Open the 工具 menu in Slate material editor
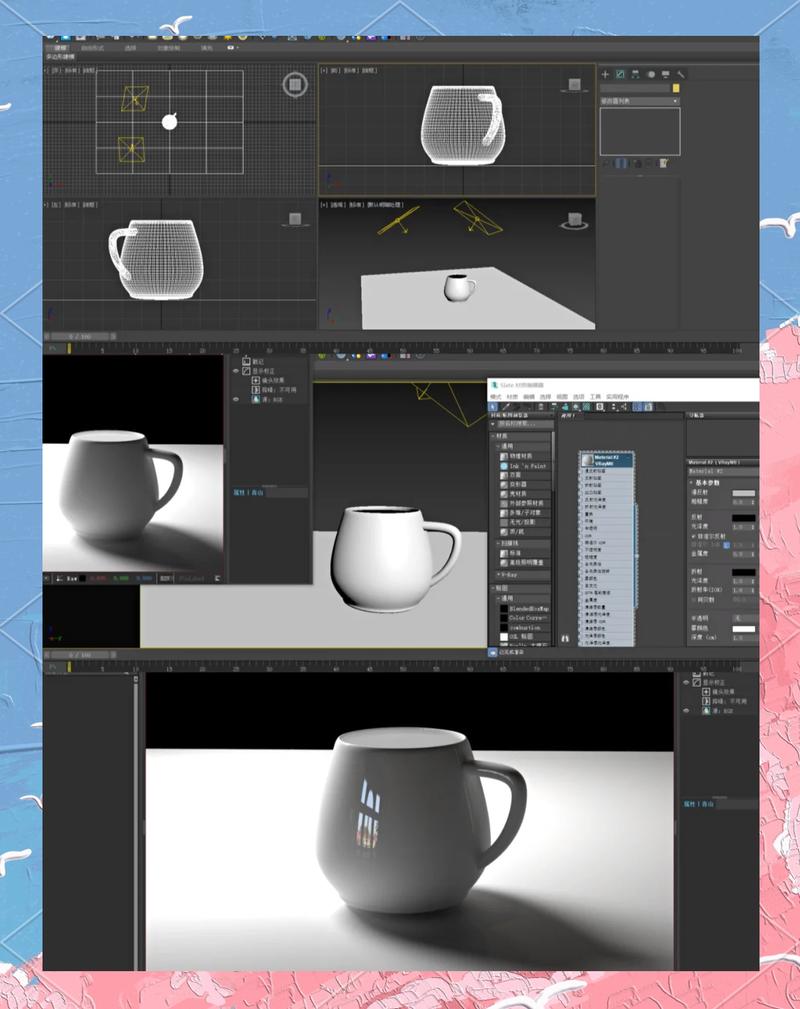This screenshot has height=1009, width=800. tap(595, 396)
